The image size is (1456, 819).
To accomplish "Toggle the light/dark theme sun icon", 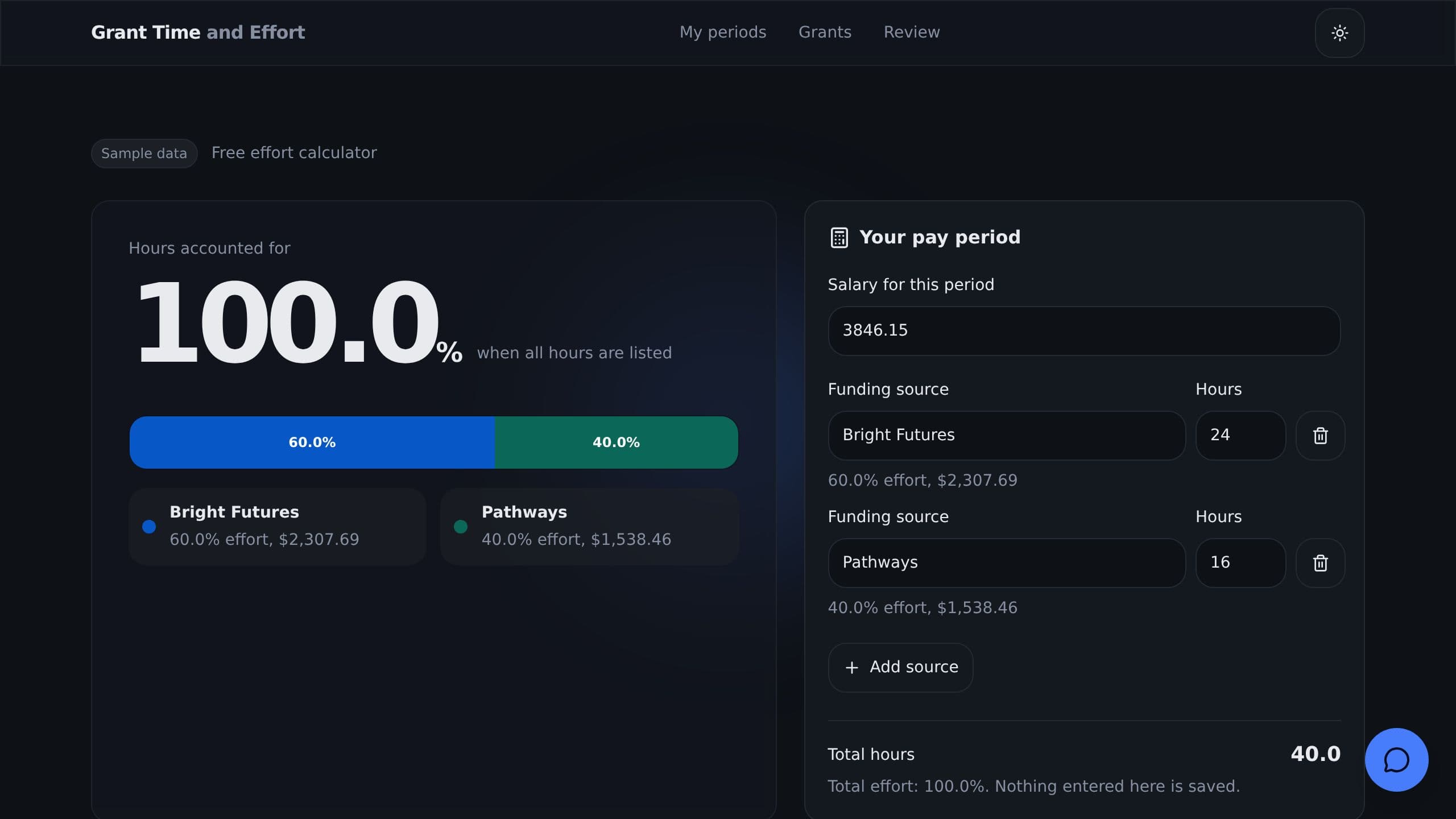I will [1339, 33].
